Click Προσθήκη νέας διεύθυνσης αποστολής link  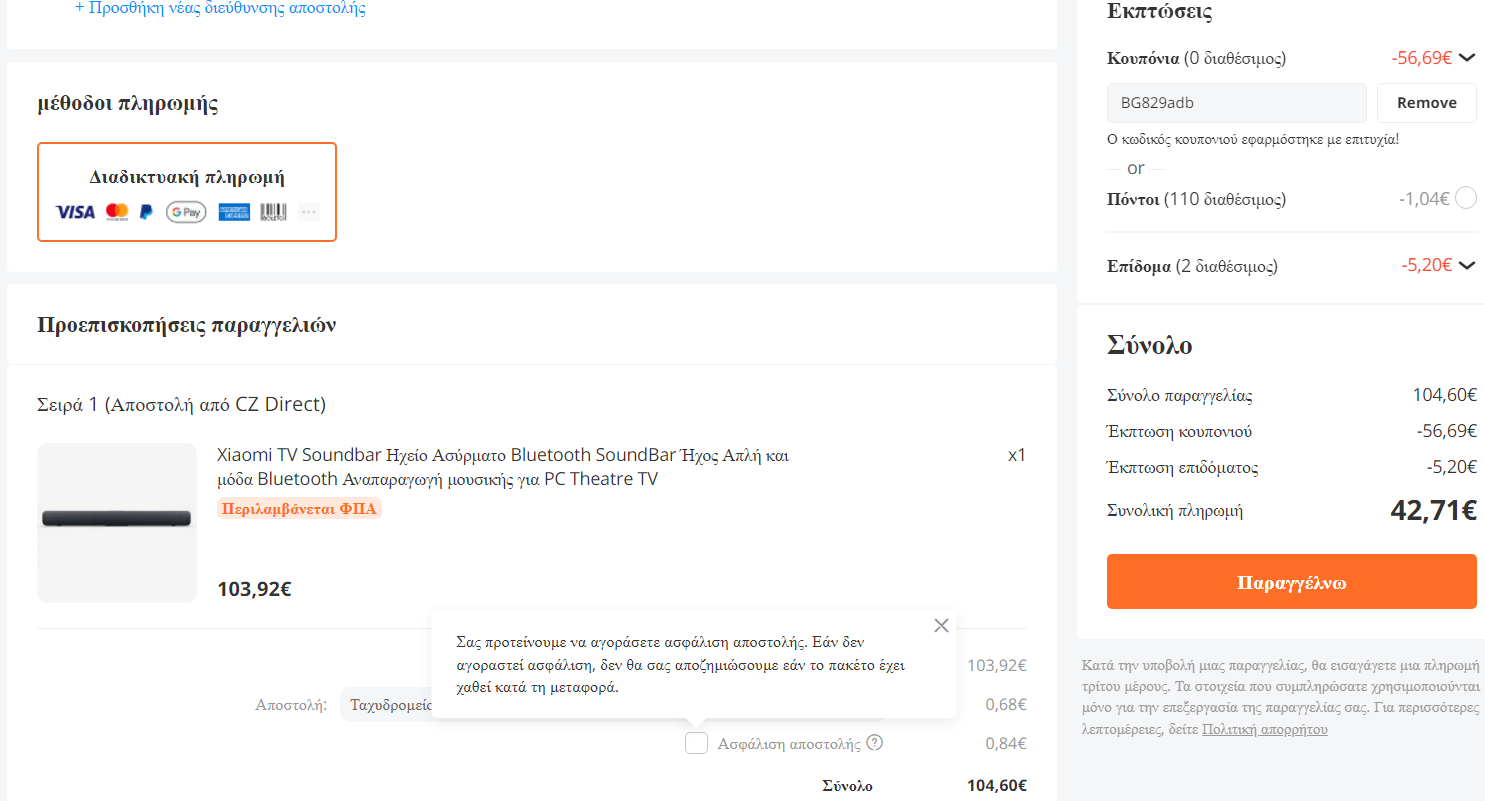point(220,9)
